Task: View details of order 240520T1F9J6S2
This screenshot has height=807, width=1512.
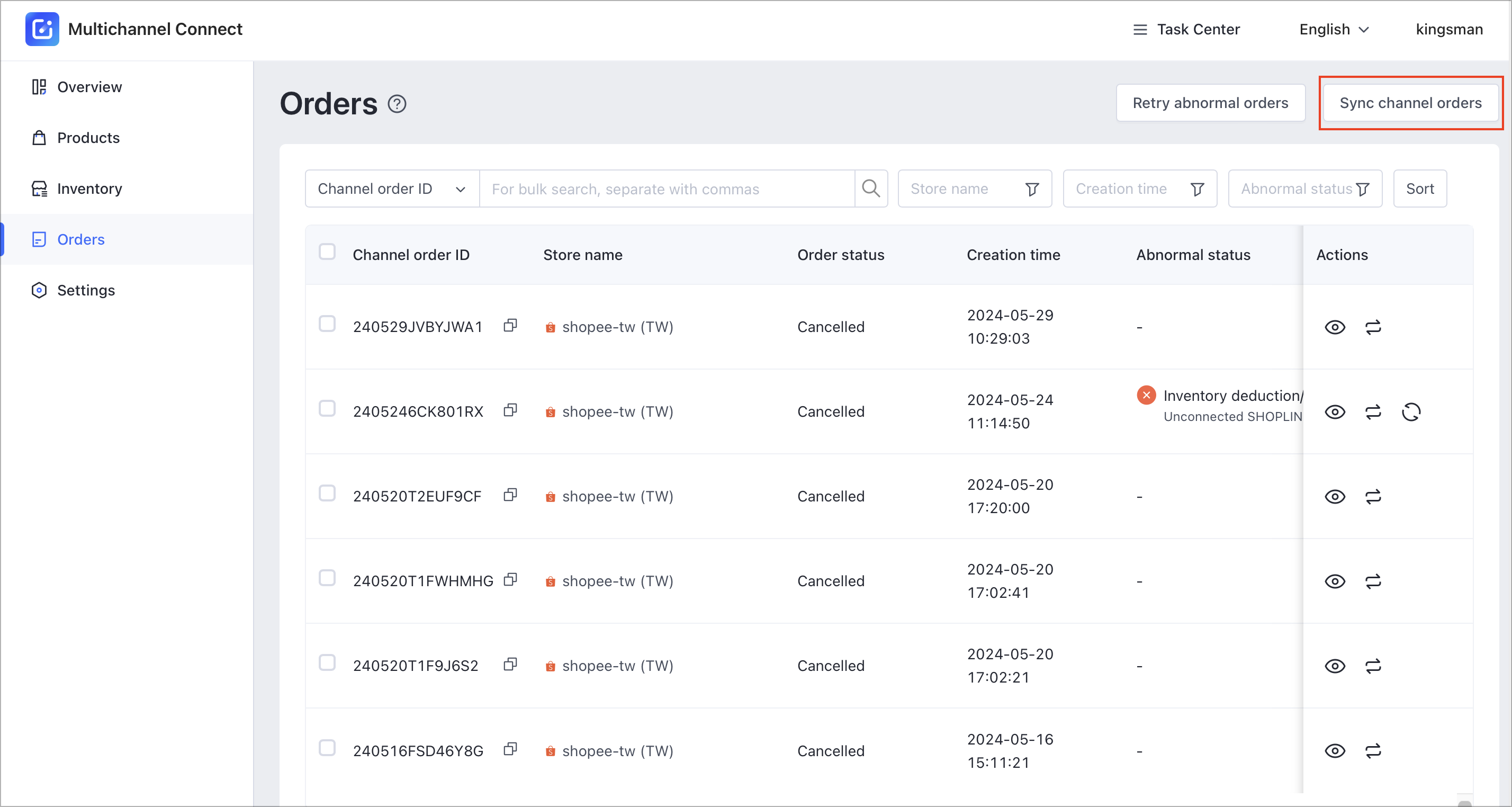Action: 1335,666
